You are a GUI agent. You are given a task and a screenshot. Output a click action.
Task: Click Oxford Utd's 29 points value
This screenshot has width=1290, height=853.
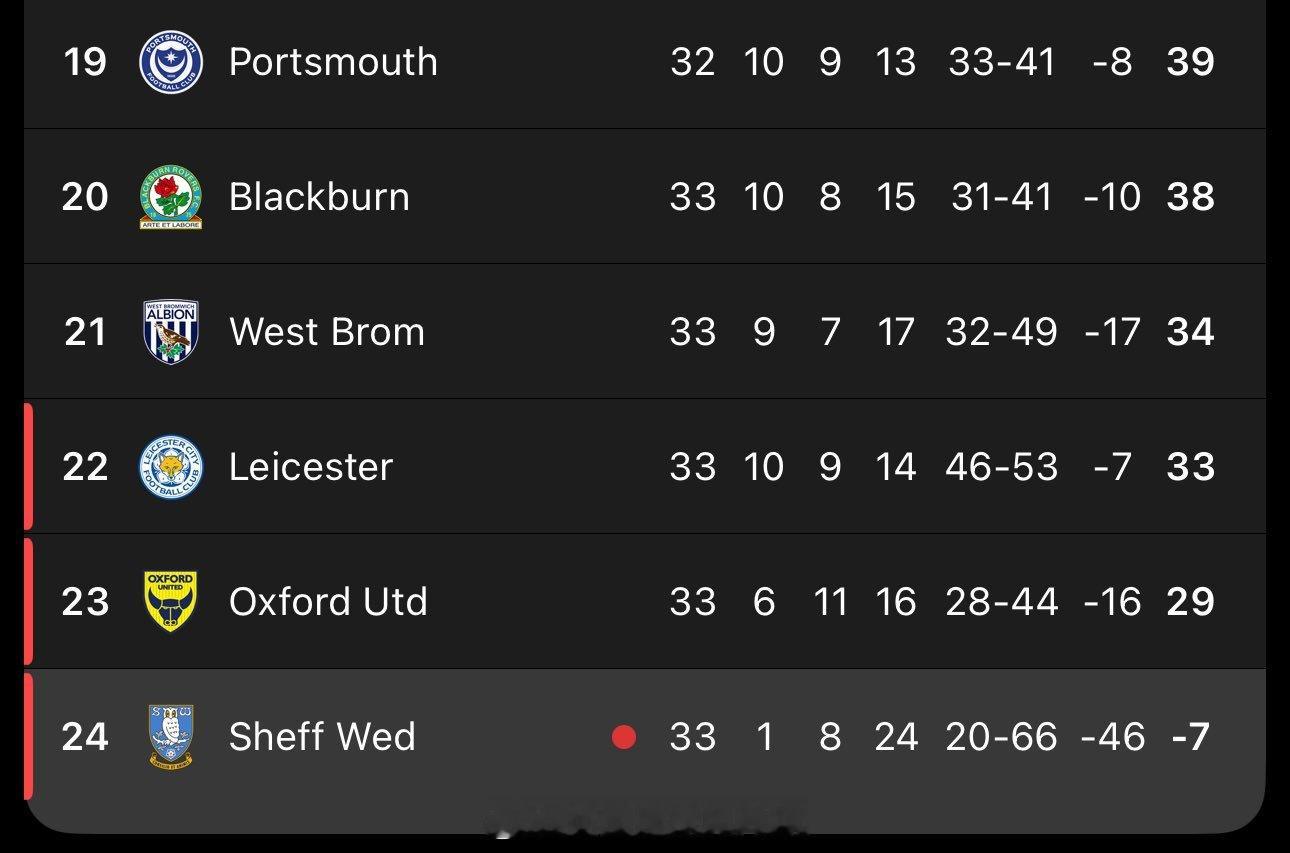coord(1190,602)
